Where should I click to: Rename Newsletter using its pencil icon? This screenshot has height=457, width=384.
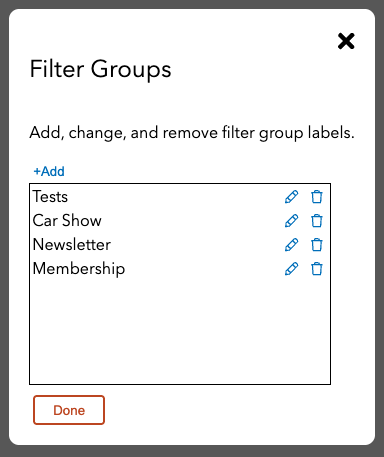[x=291, y=245]
